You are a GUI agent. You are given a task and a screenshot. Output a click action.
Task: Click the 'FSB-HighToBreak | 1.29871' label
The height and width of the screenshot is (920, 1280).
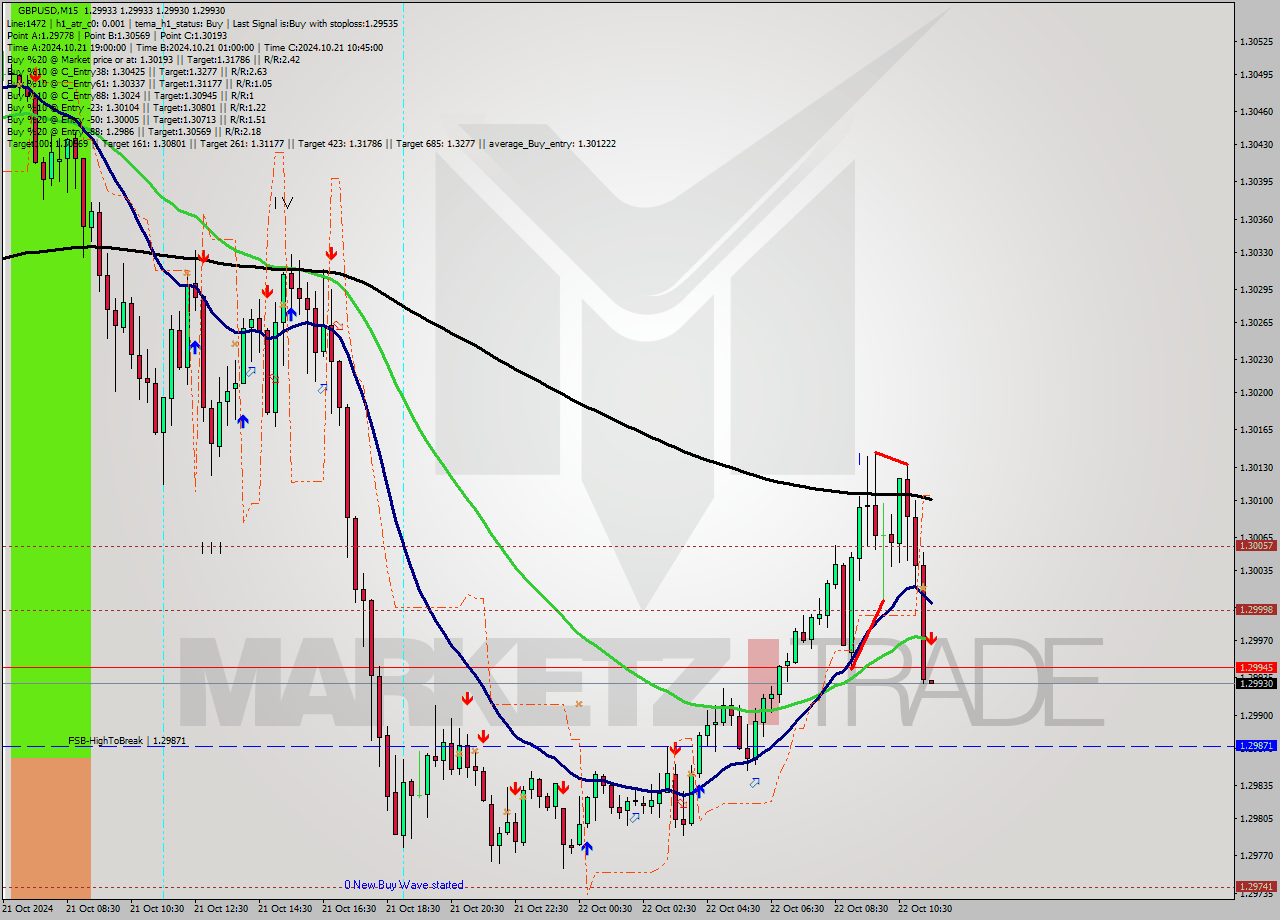(127, 740)
